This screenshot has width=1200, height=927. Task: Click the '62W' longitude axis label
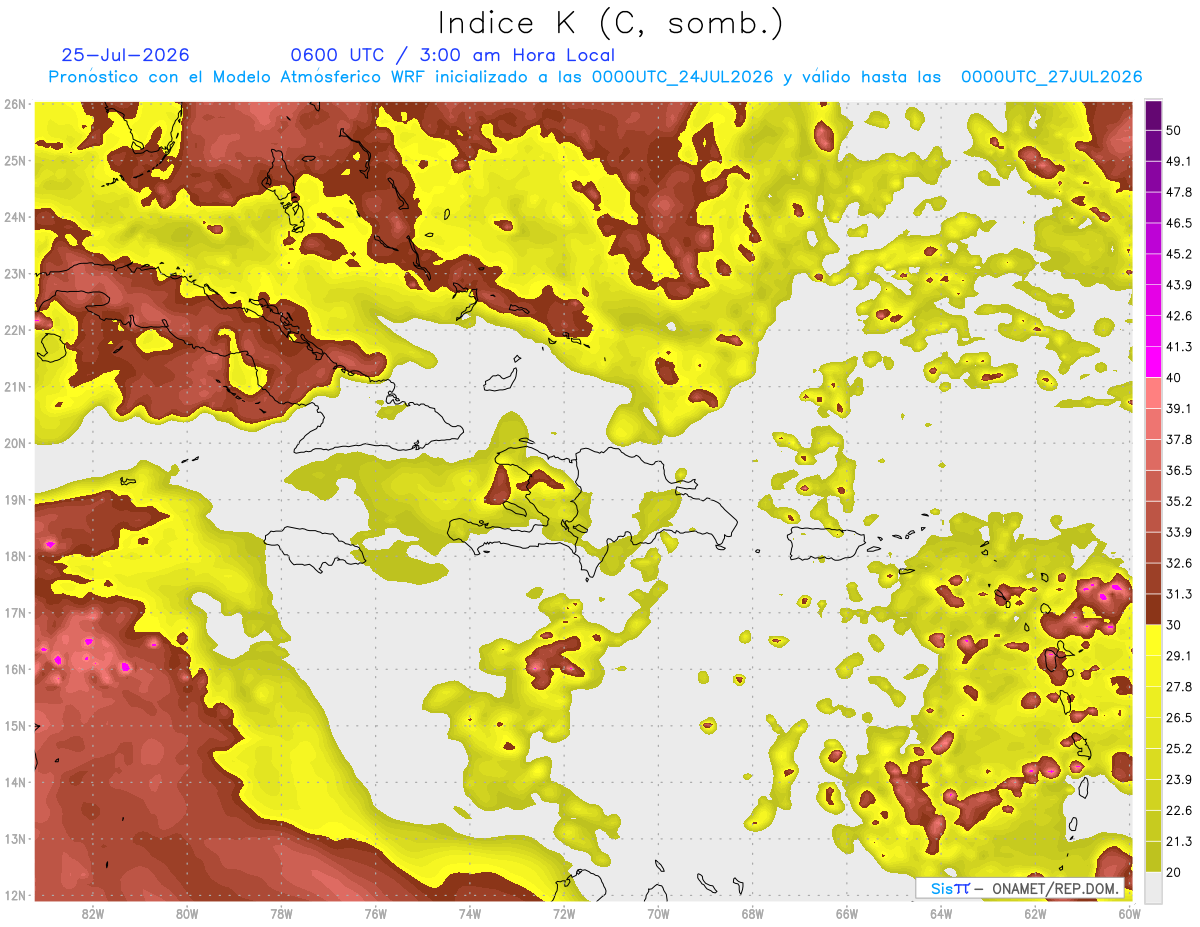1035,914
